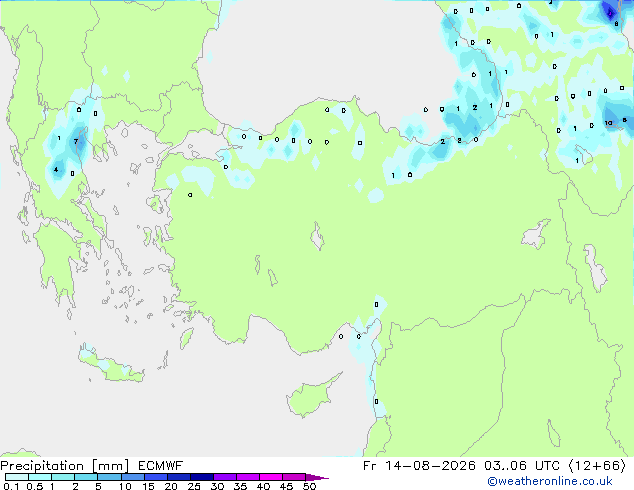The height and width of the screenshot is (490, 634).
Task: Click the date '14-08-2026' text
Action: point(430,466)
